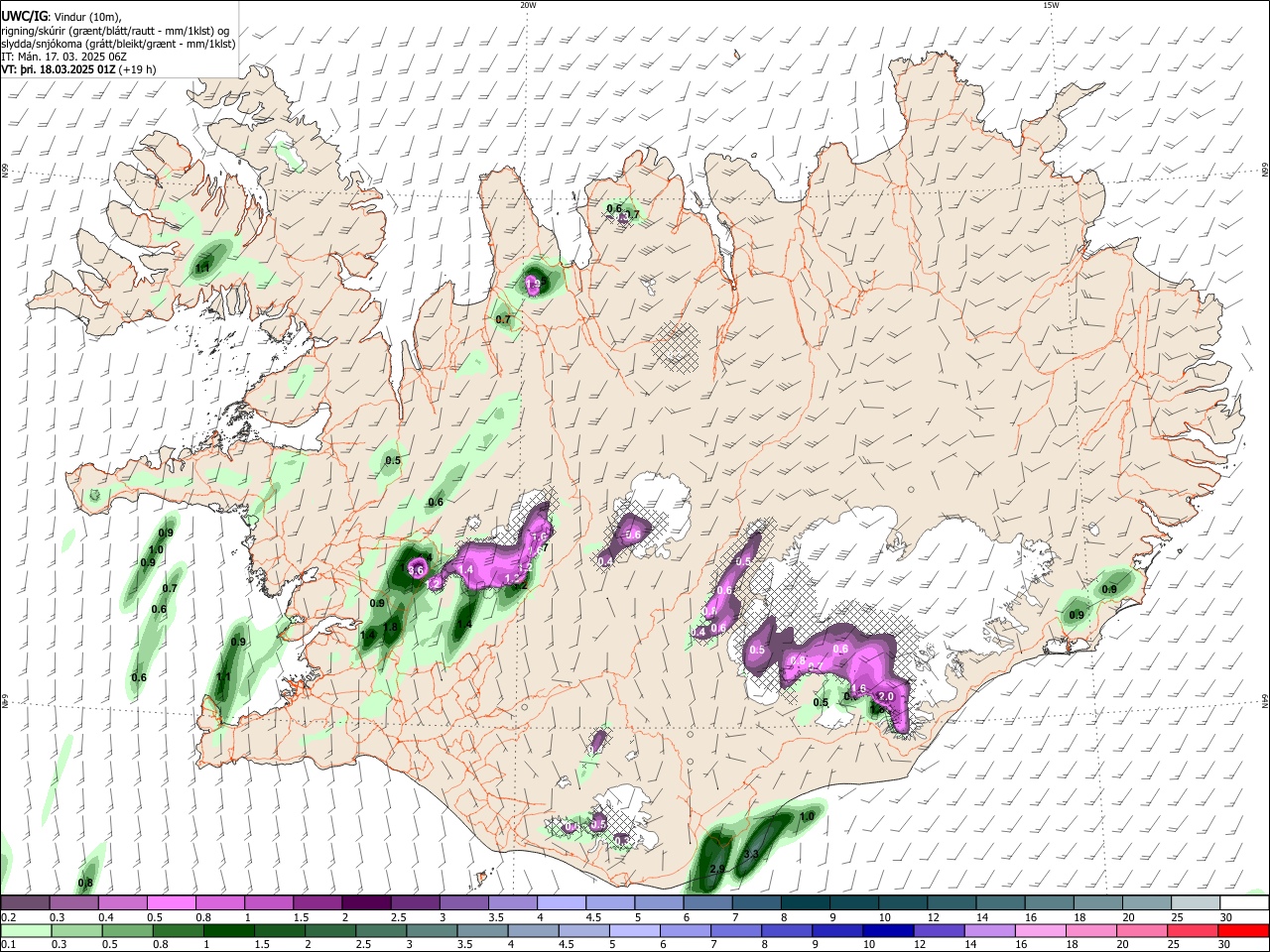Click 'IT: Mán. 17. 03. 2025 06Z' line
Viewport: 1270px width, 952px height.
(63, 58)
